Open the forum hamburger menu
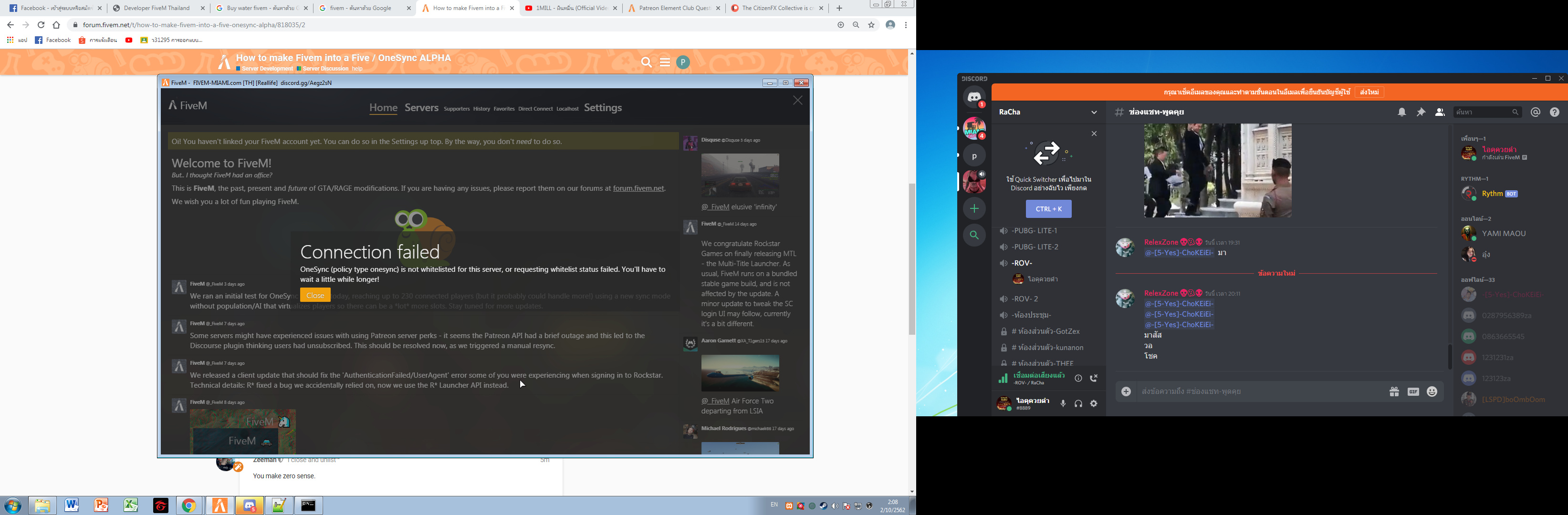The image size is (1568, 515). pos(665,62)
